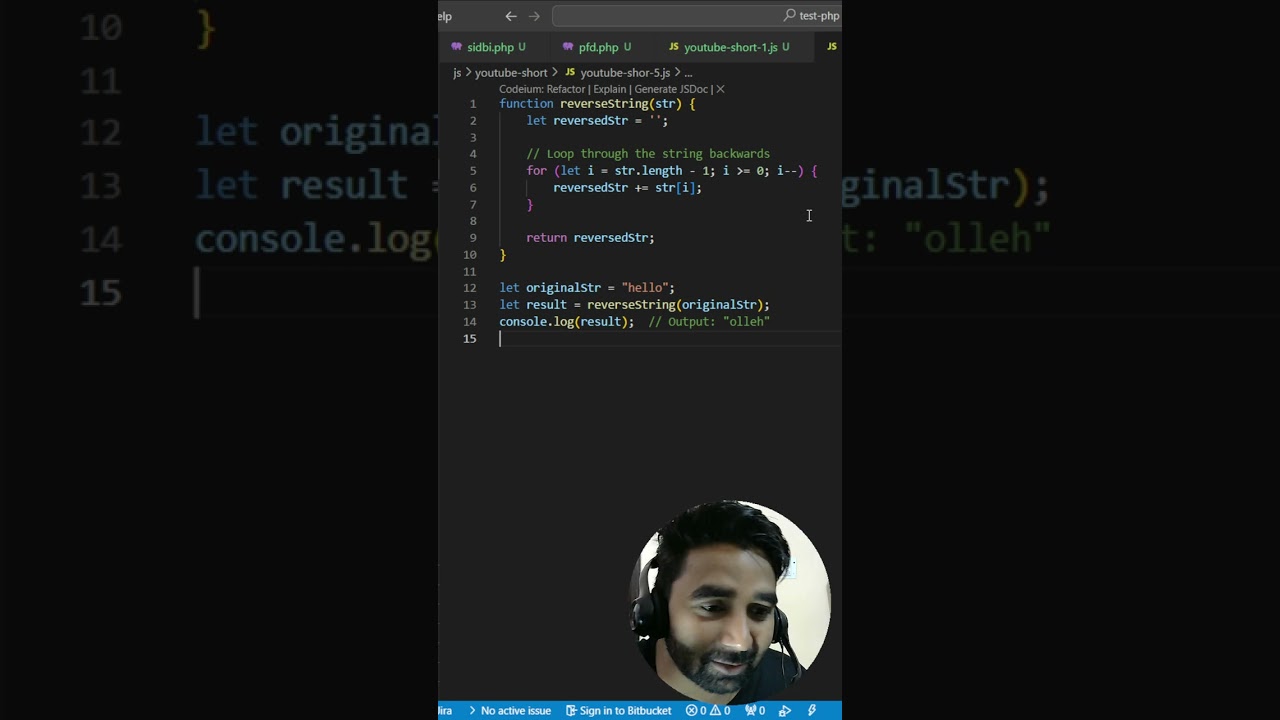1280x720 pixels.
Task: Click Generate JSDoc code lens
Action: coord(671,89)
